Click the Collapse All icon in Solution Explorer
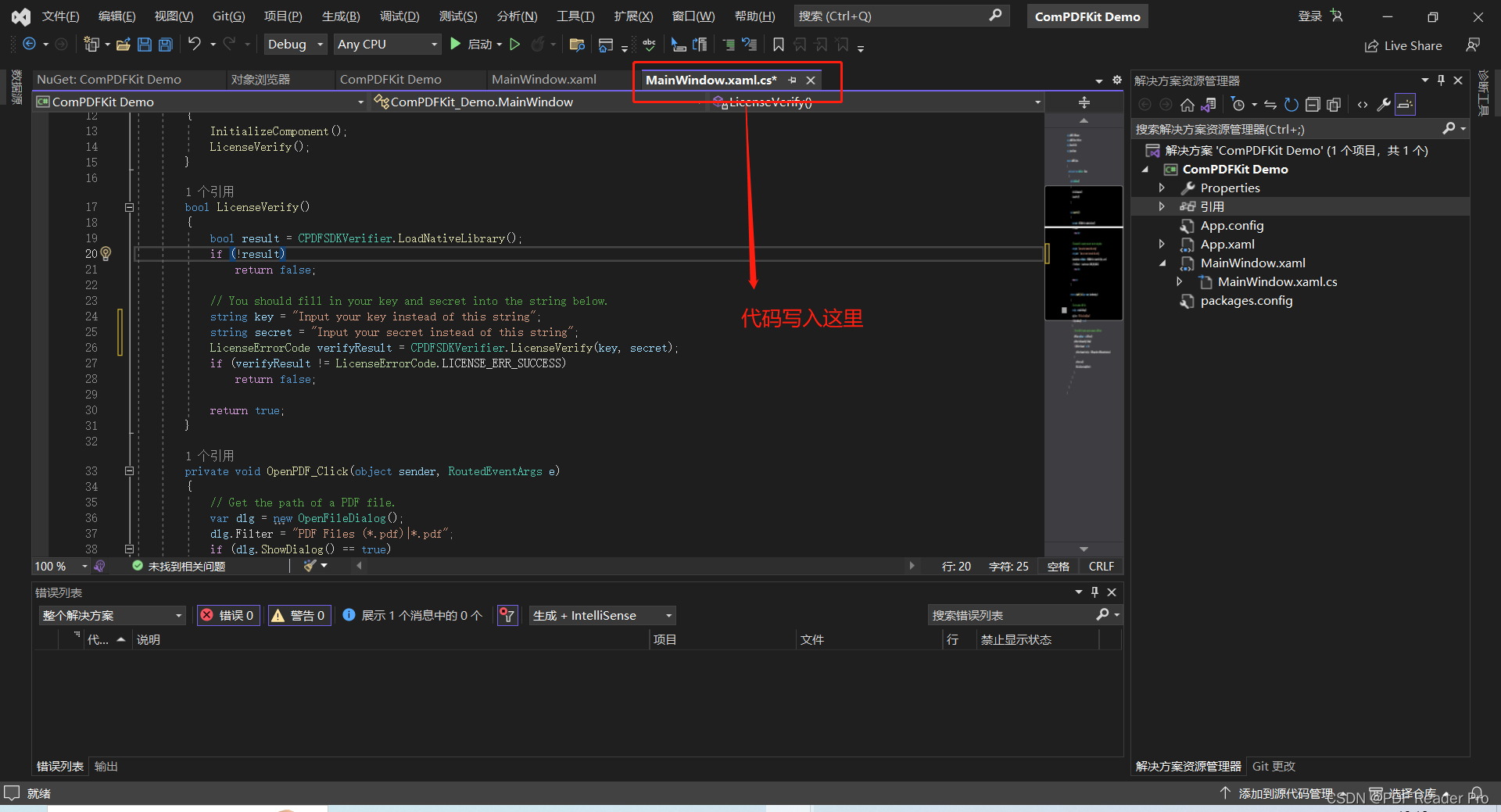 1313,105
